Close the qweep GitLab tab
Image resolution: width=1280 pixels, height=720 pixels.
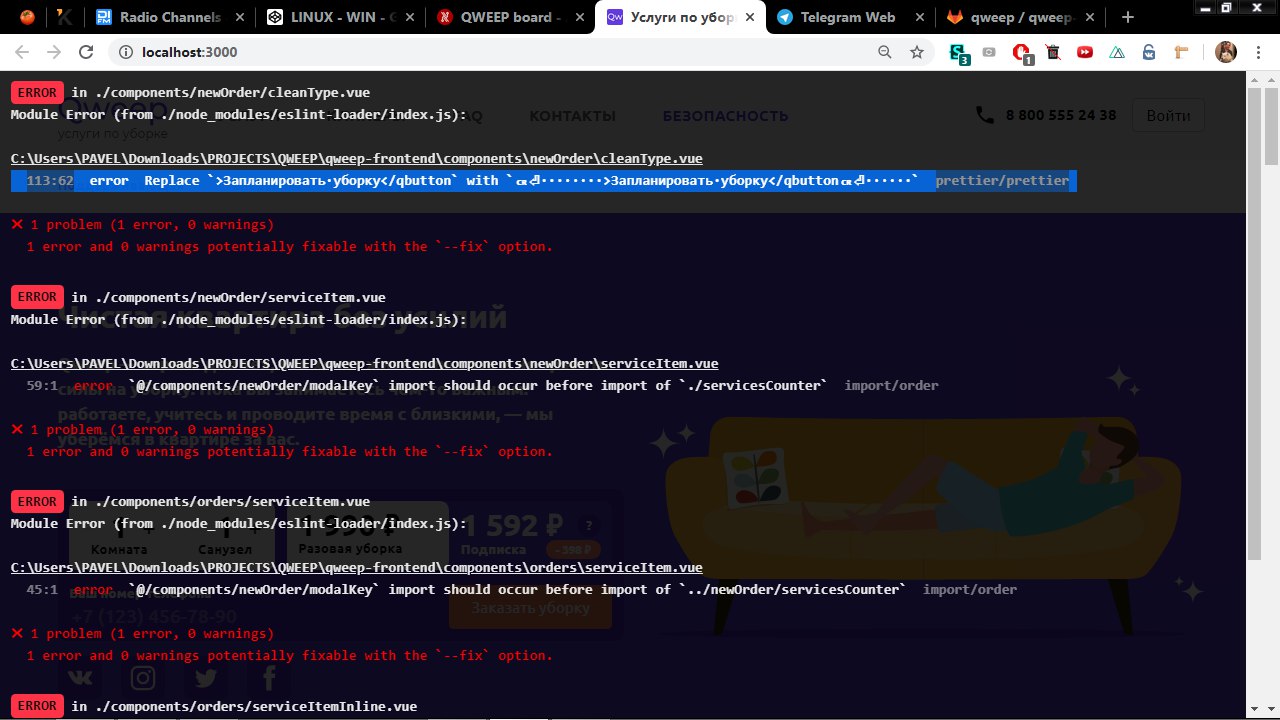(1088, 17)
